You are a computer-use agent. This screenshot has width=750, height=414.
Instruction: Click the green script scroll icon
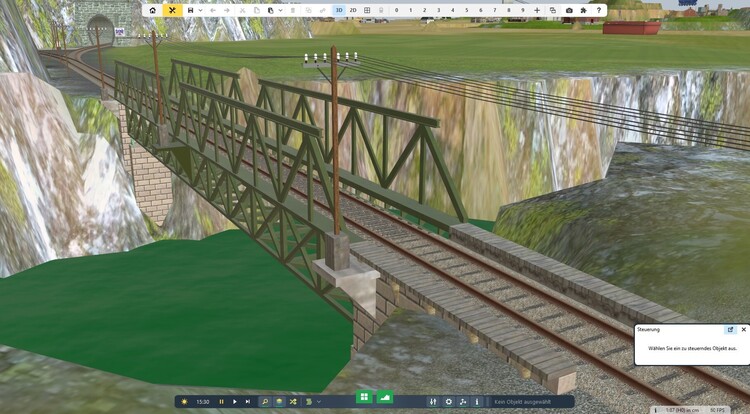(x=309, y=402)
